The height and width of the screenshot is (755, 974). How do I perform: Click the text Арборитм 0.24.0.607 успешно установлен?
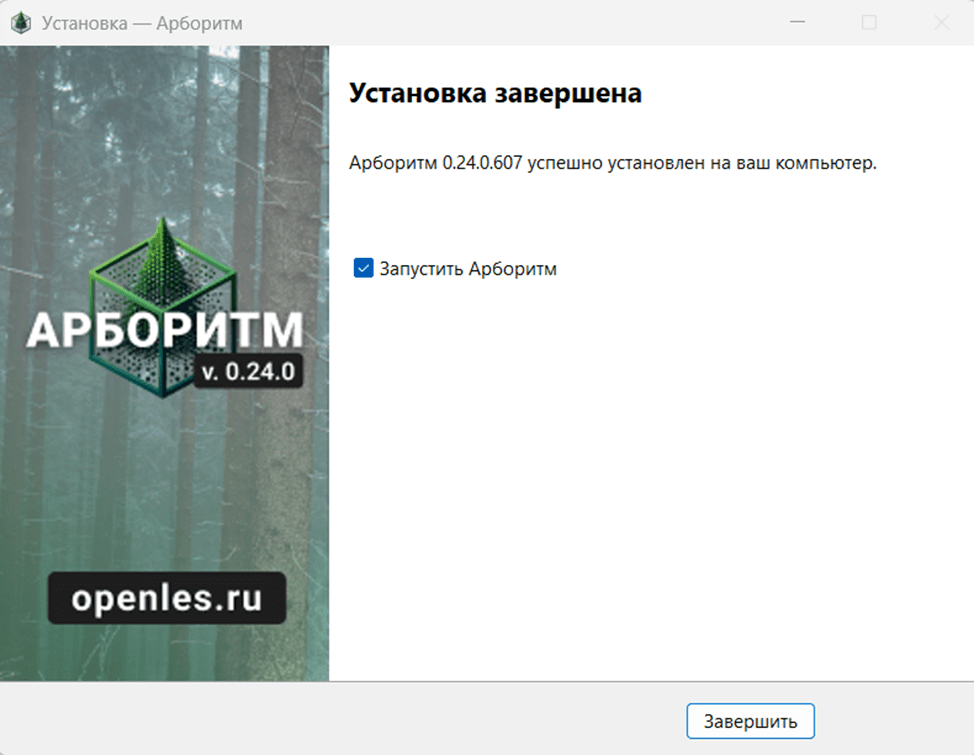pos(527,163)
